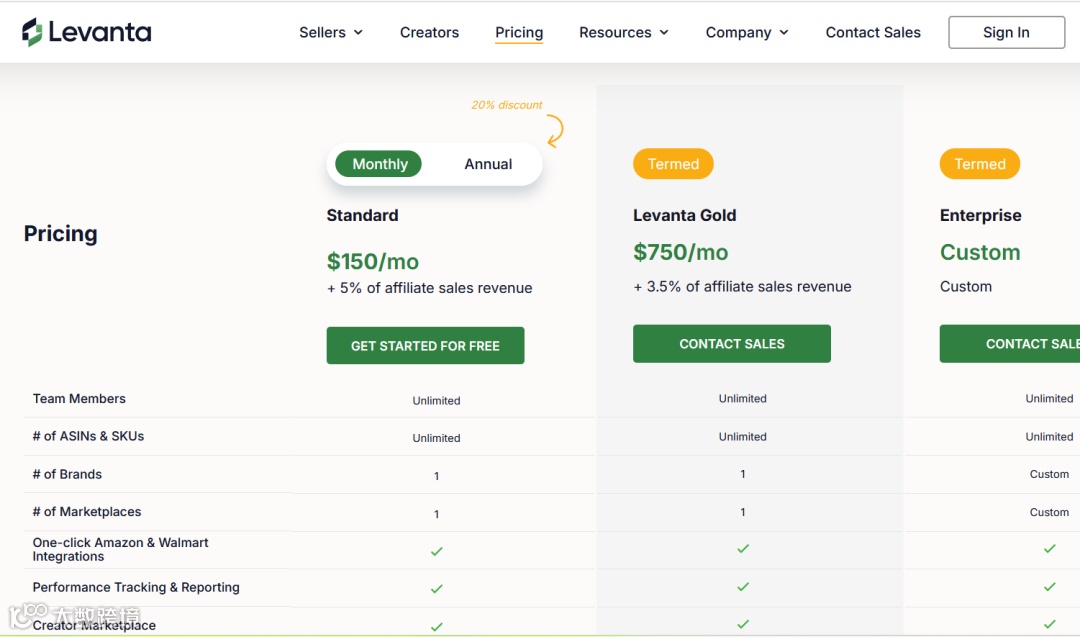Click the Standard checkmark for Performance Tracking & Reporting
The height and width of the screenshot is (637, 1080).
click(437, 589)
